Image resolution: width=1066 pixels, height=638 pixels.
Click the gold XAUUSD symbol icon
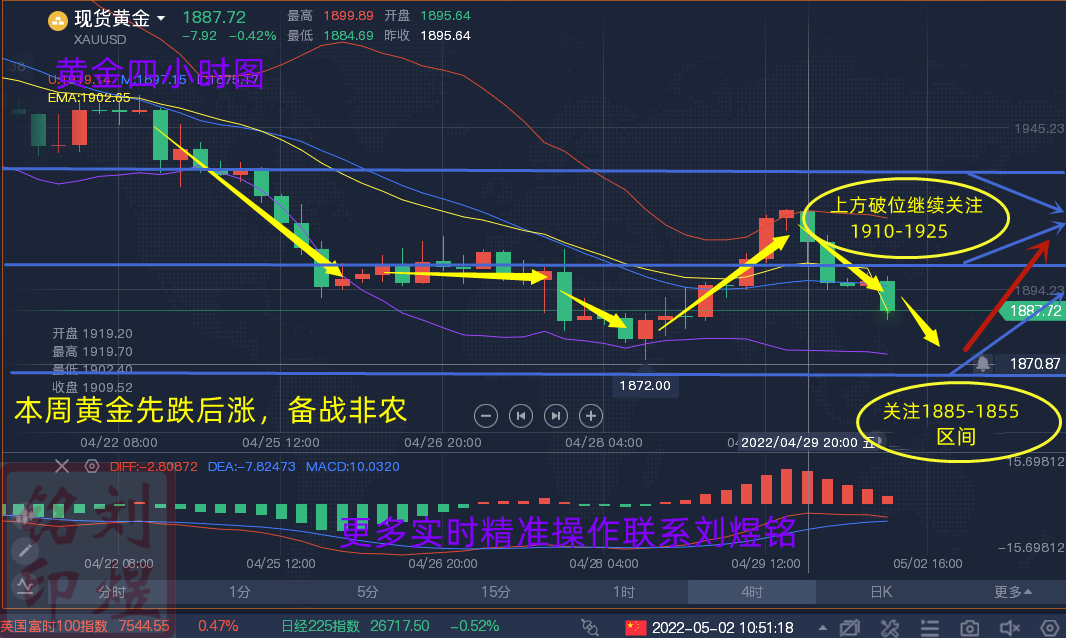coord(58,21)
